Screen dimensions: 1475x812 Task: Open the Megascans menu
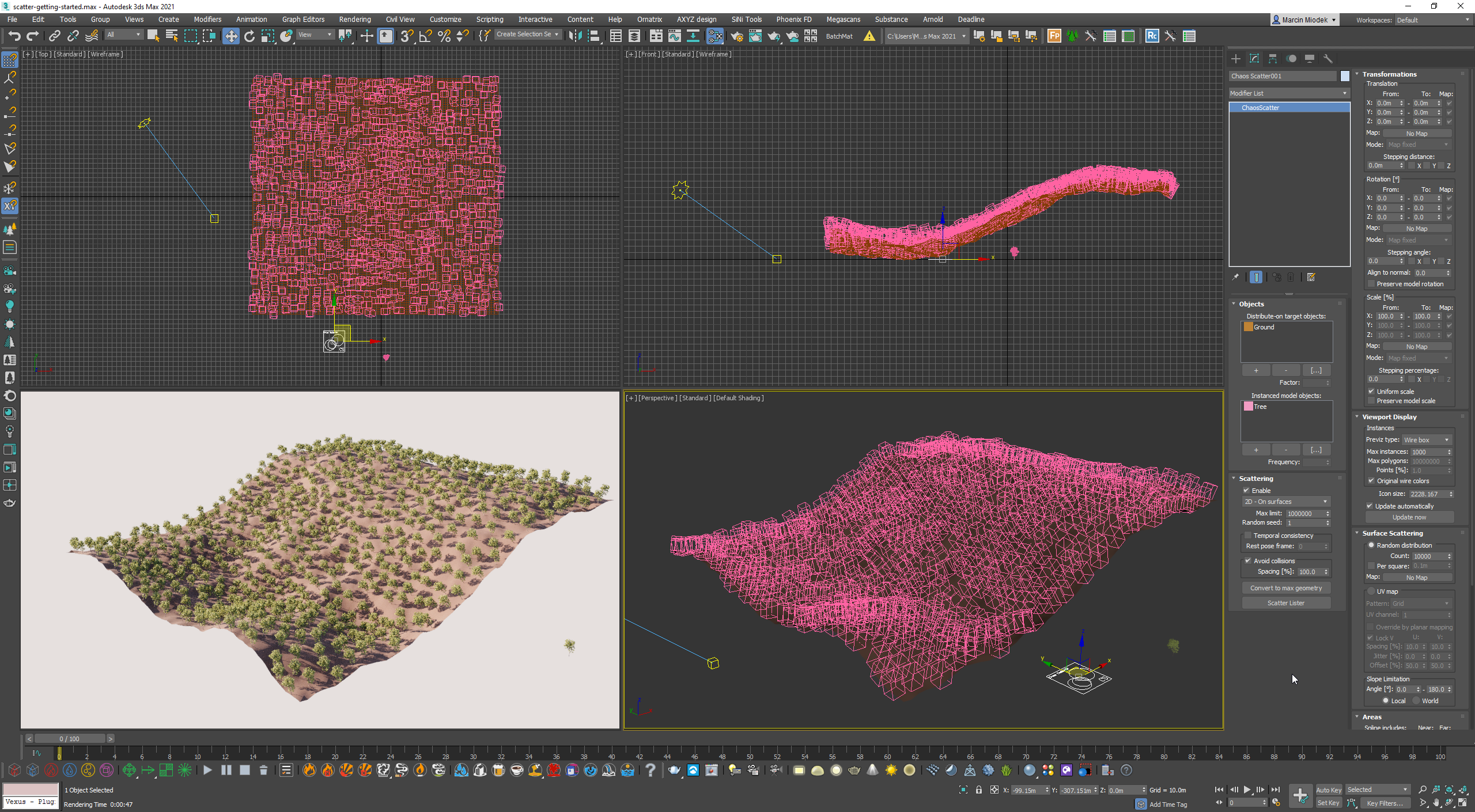pos(843,19)
